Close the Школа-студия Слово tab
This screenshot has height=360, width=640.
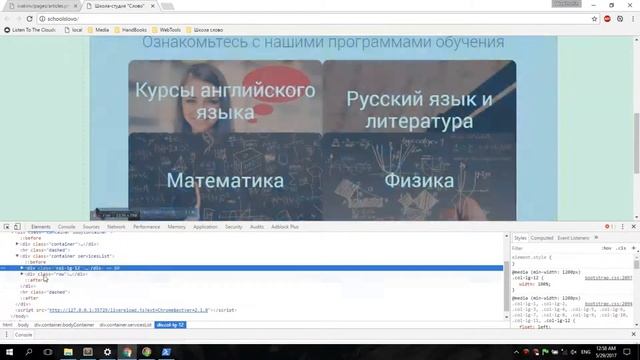coord(153,6)
